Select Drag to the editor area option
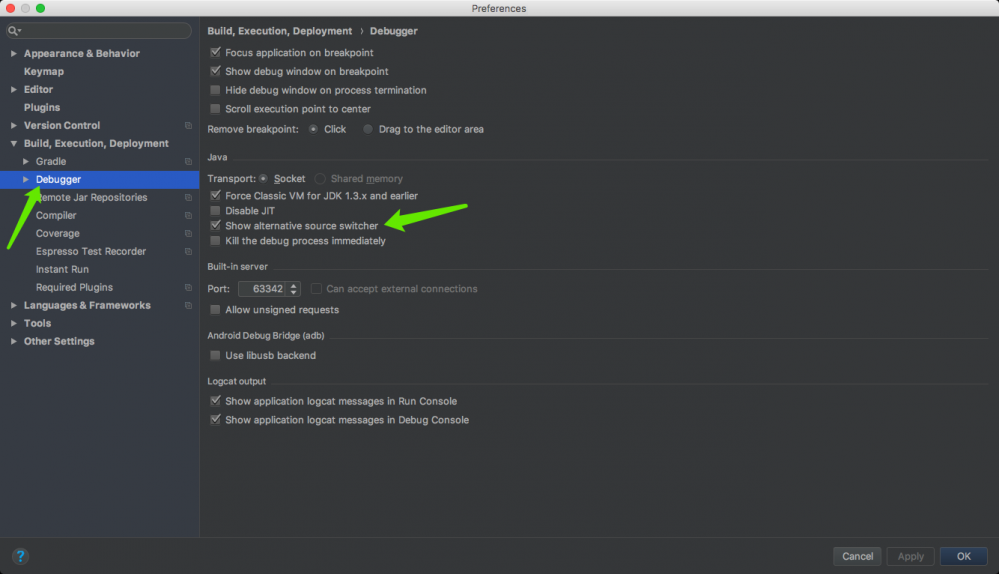Screen dimensions: 999x574 368,129
